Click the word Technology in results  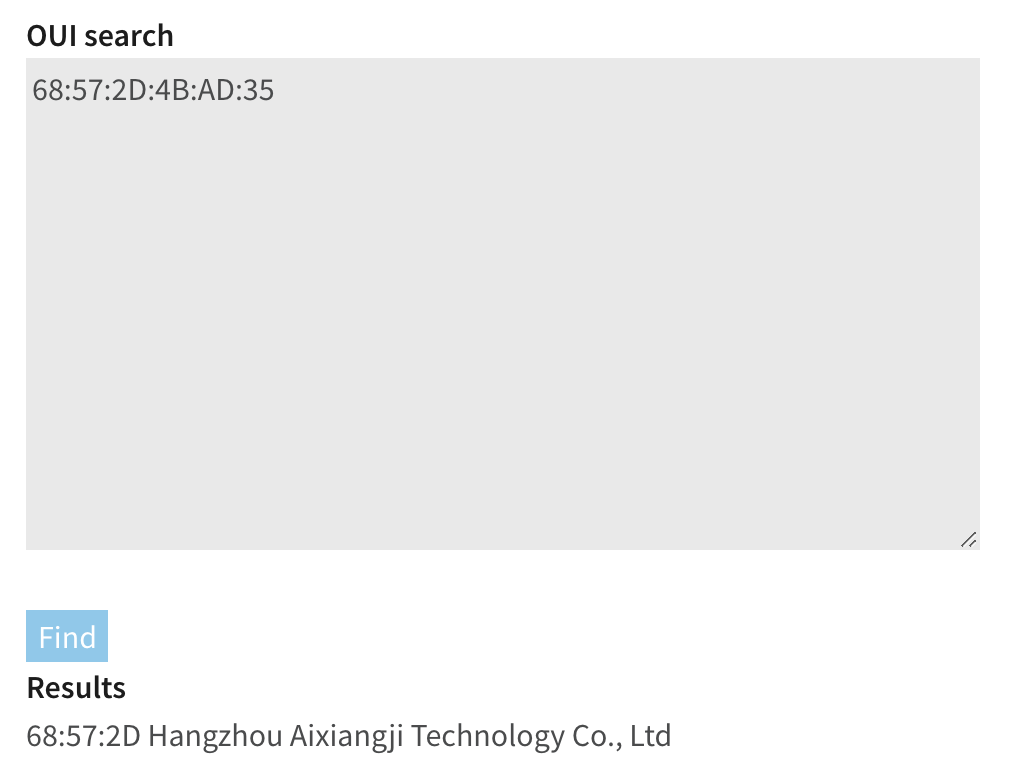487,737
